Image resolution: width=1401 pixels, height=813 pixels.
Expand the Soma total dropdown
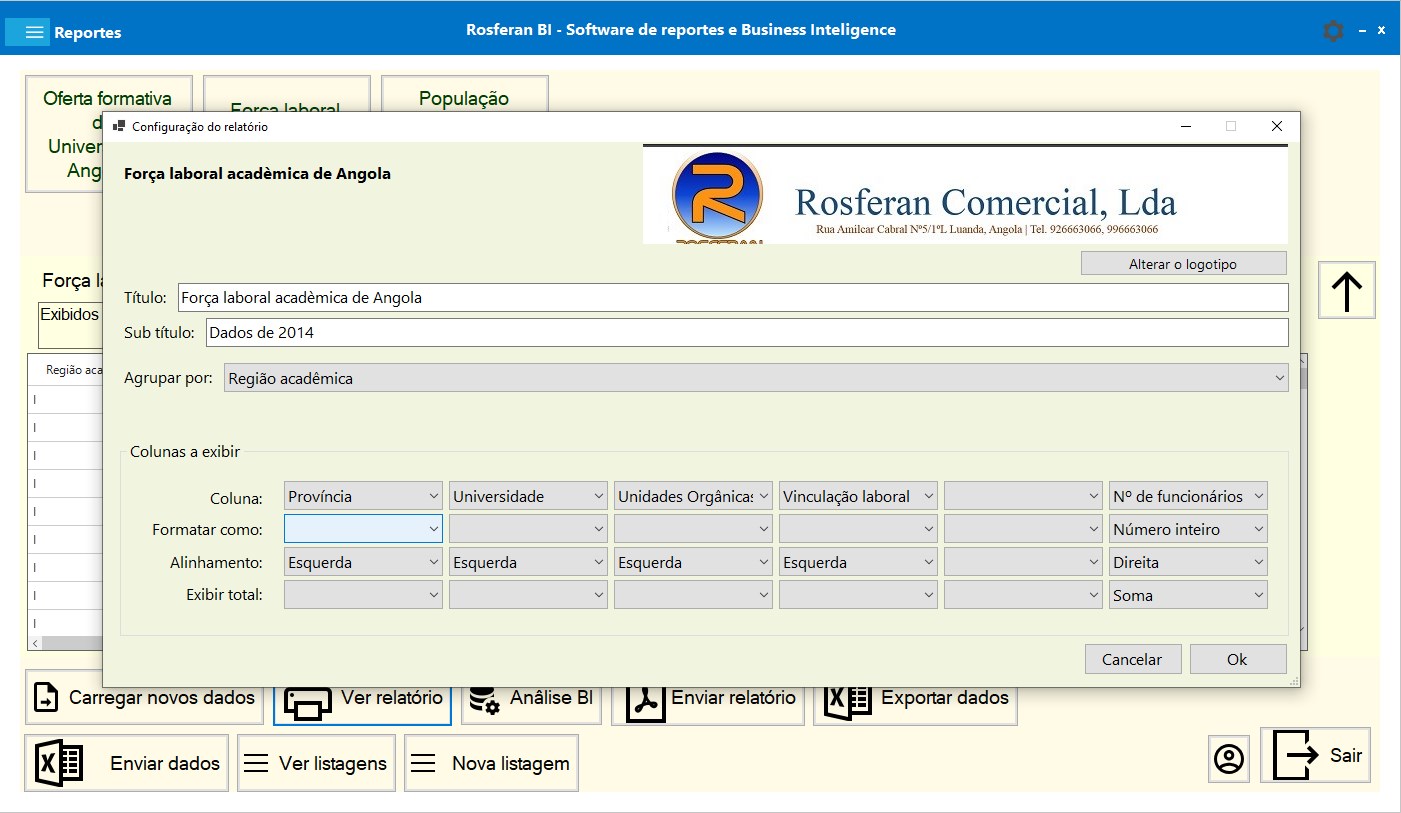click(1188, 595)
